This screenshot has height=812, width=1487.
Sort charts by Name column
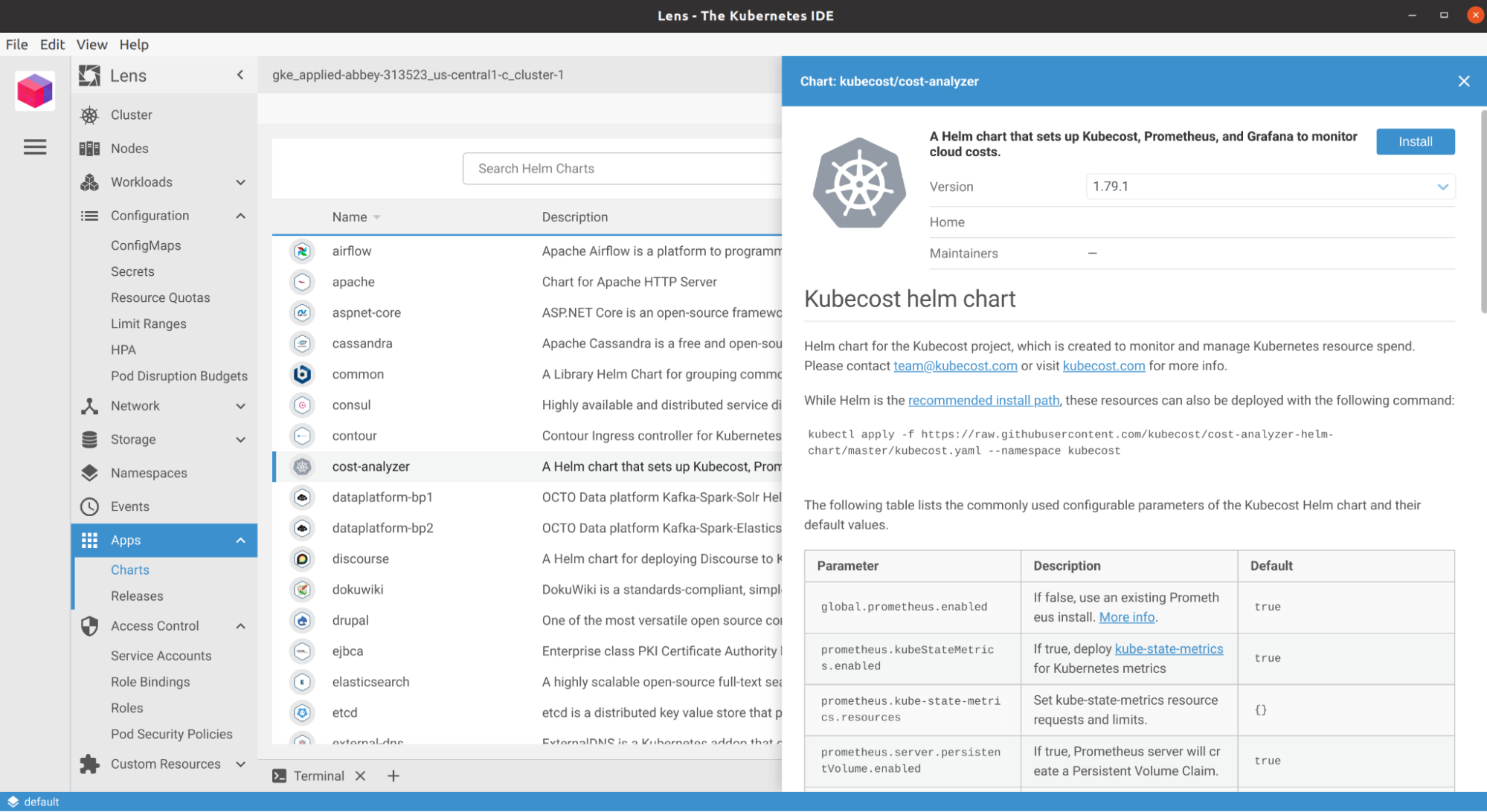tap(356, 217)
